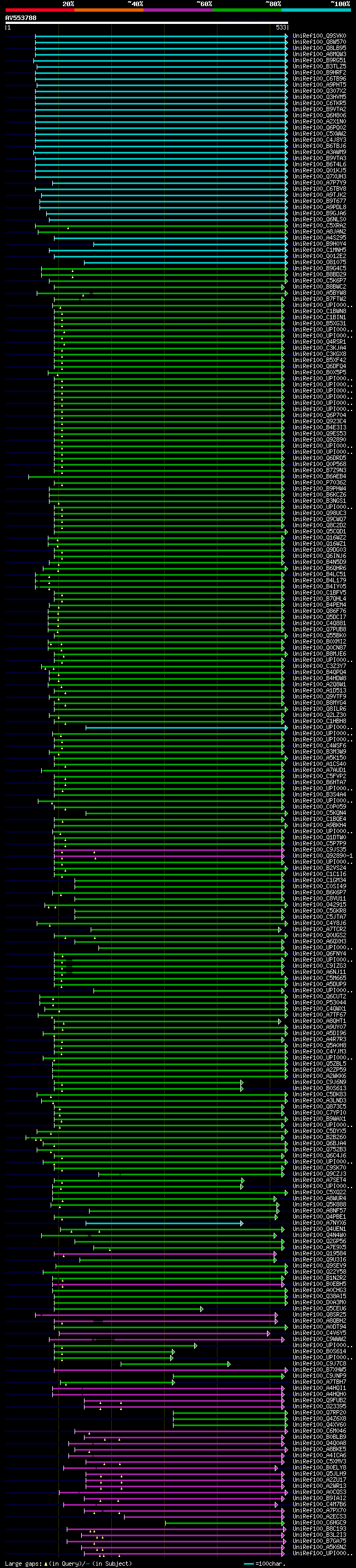Select hit label UniRef100_B0S613
Screen dimensions: 356x1568
pos(319,1089)
